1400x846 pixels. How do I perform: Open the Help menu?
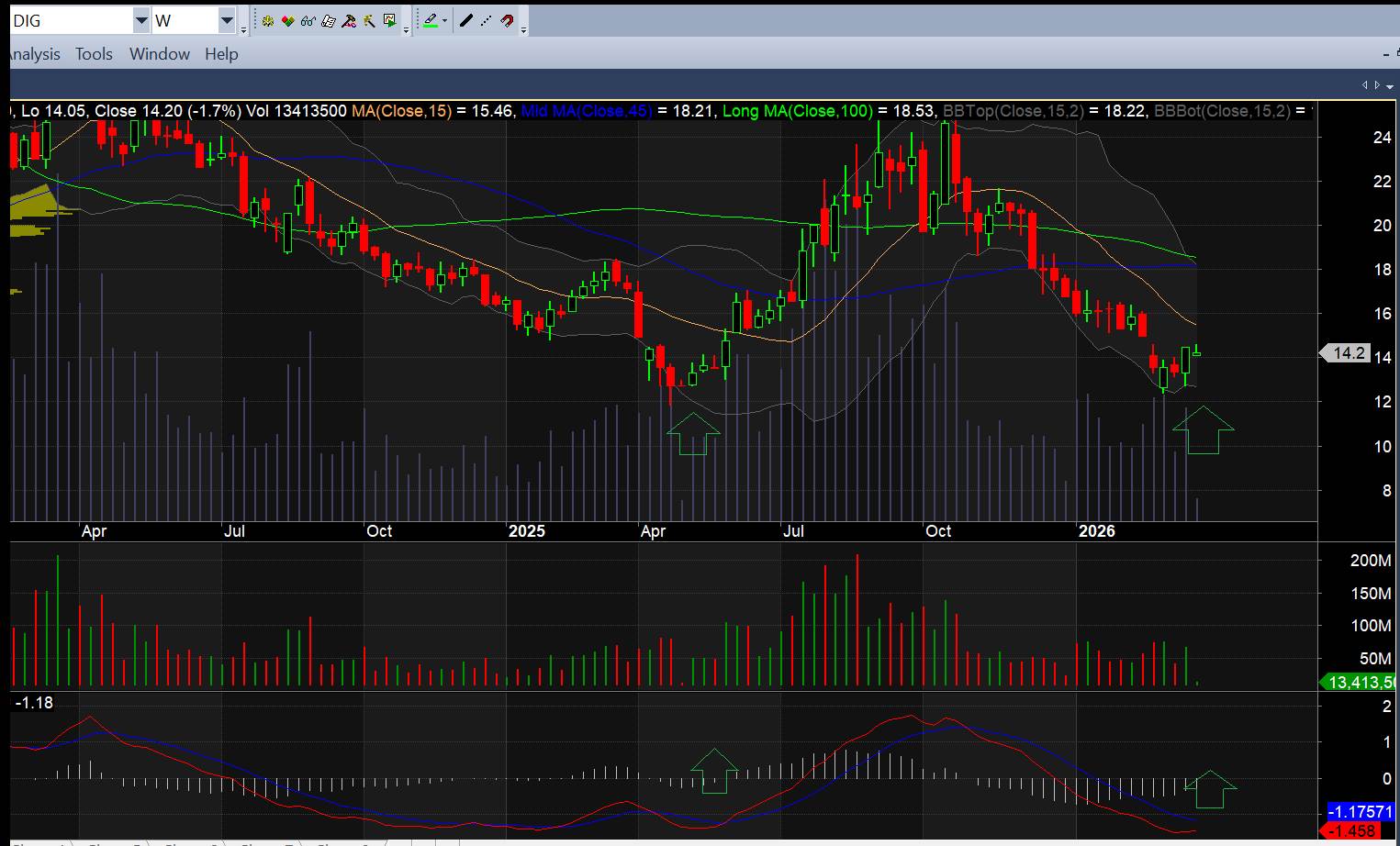pyautogui.click(x=221, y=54)
